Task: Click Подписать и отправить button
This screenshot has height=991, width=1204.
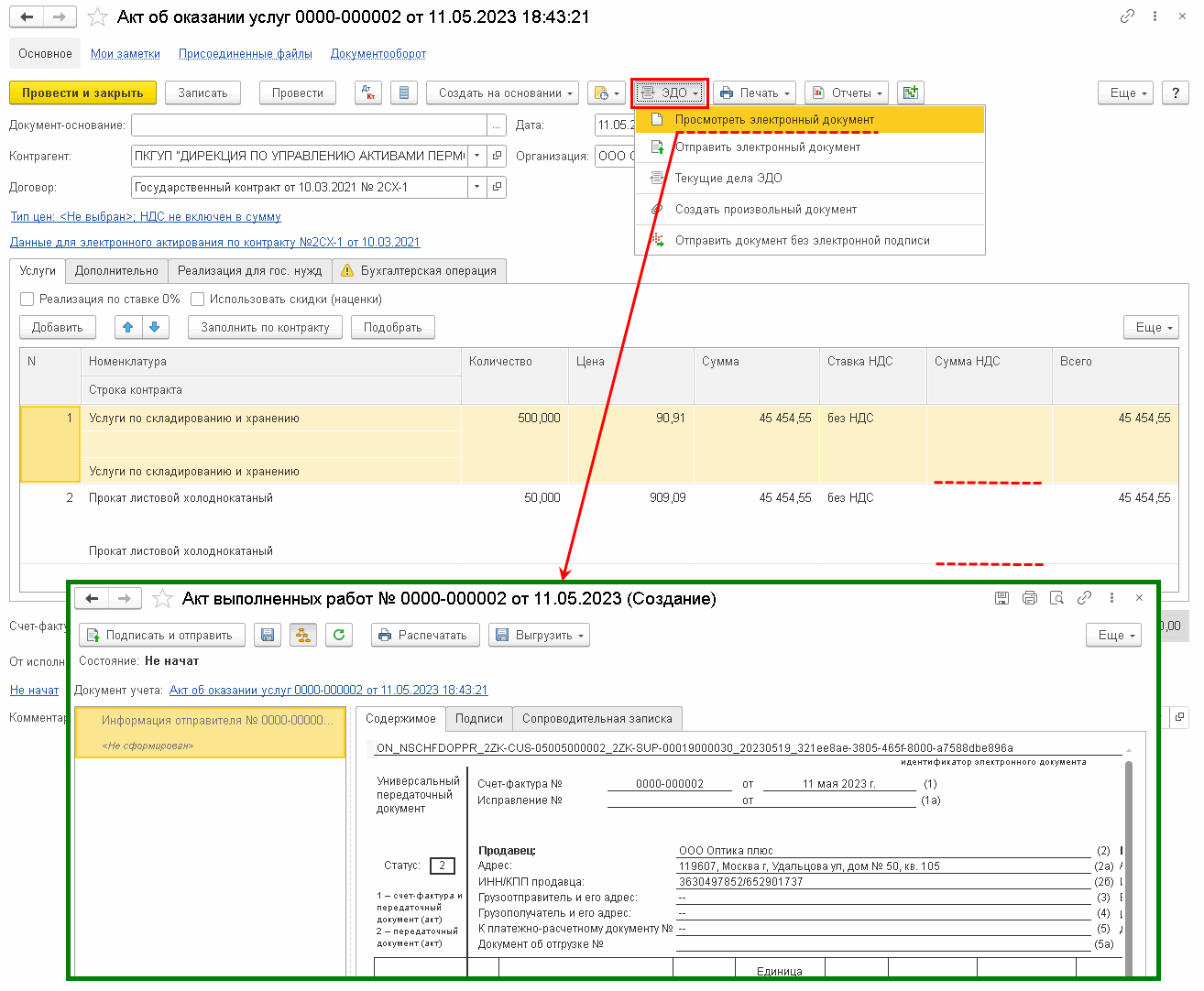Action: (x=162, y=635)
